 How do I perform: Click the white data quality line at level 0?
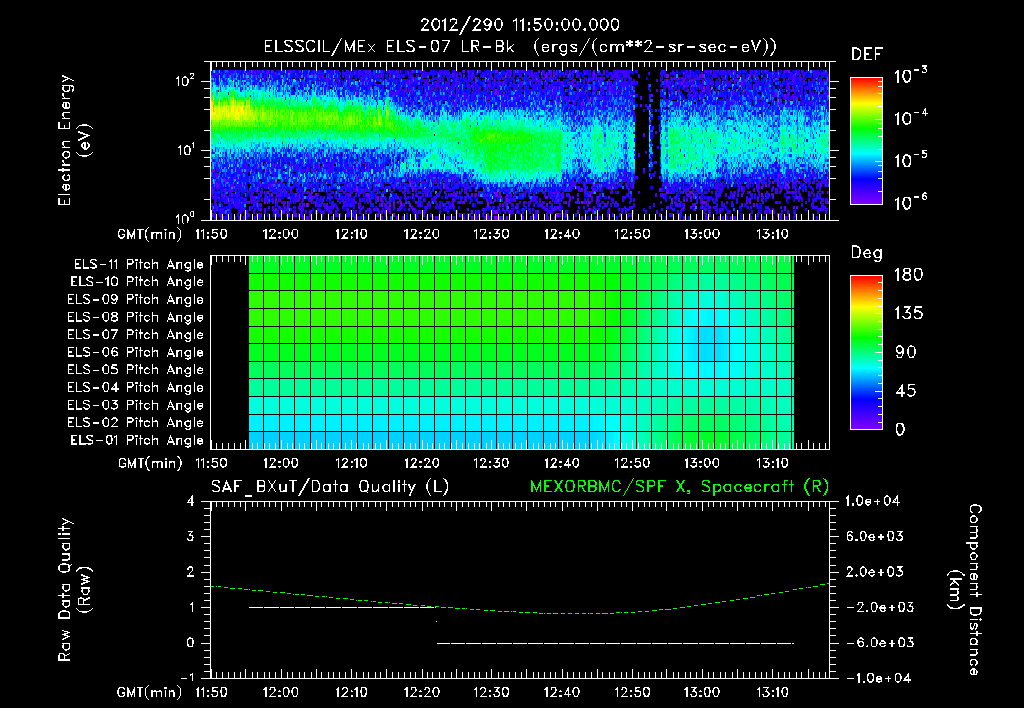tap(615, 643)
